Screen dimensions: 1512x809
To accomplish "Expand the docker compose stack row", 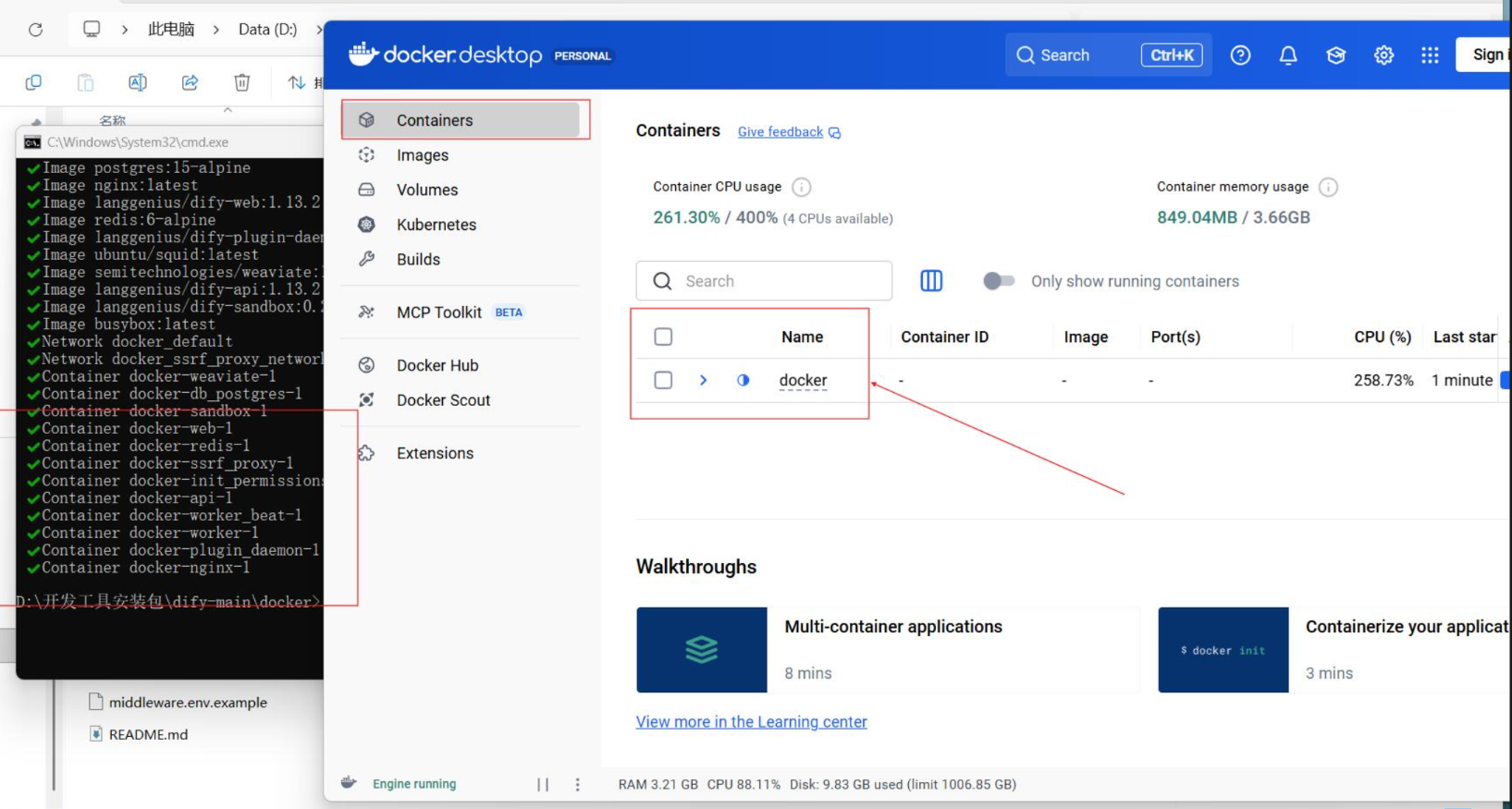I will 703,380.
